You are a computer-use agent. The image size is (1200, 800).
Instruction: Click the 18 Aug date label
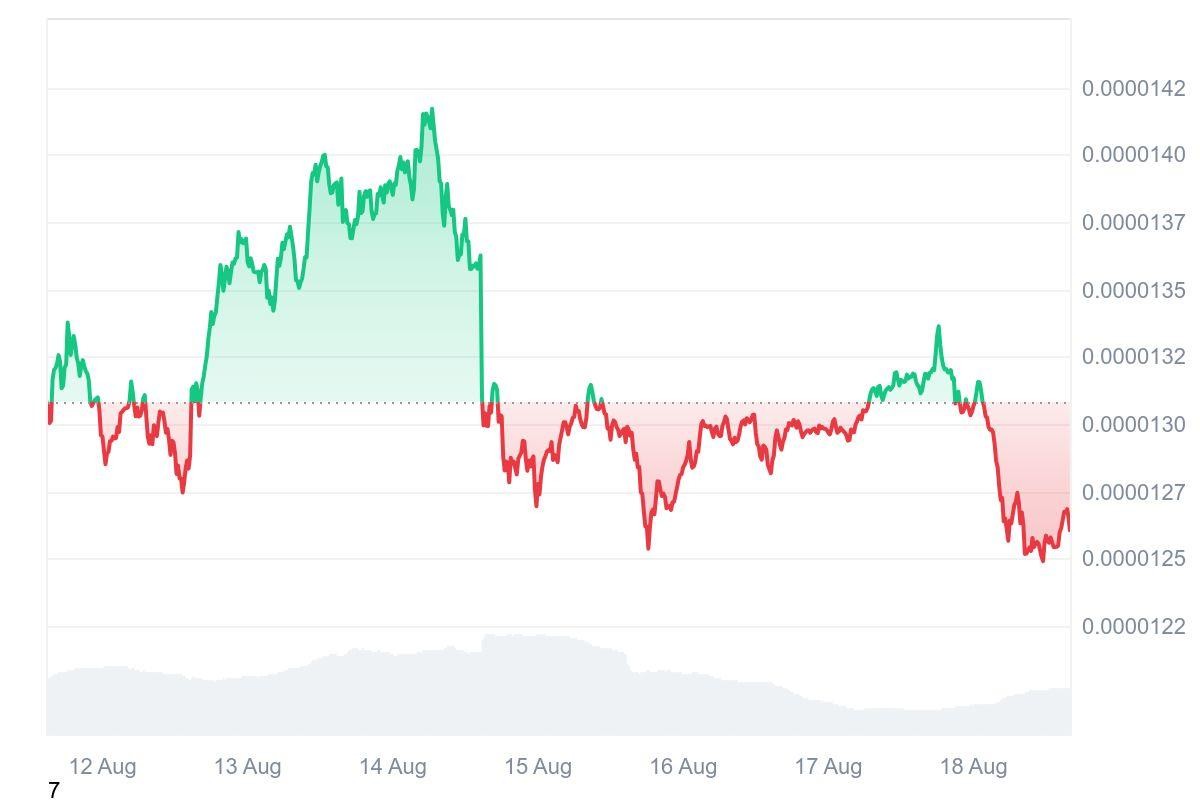click(973, 767)
